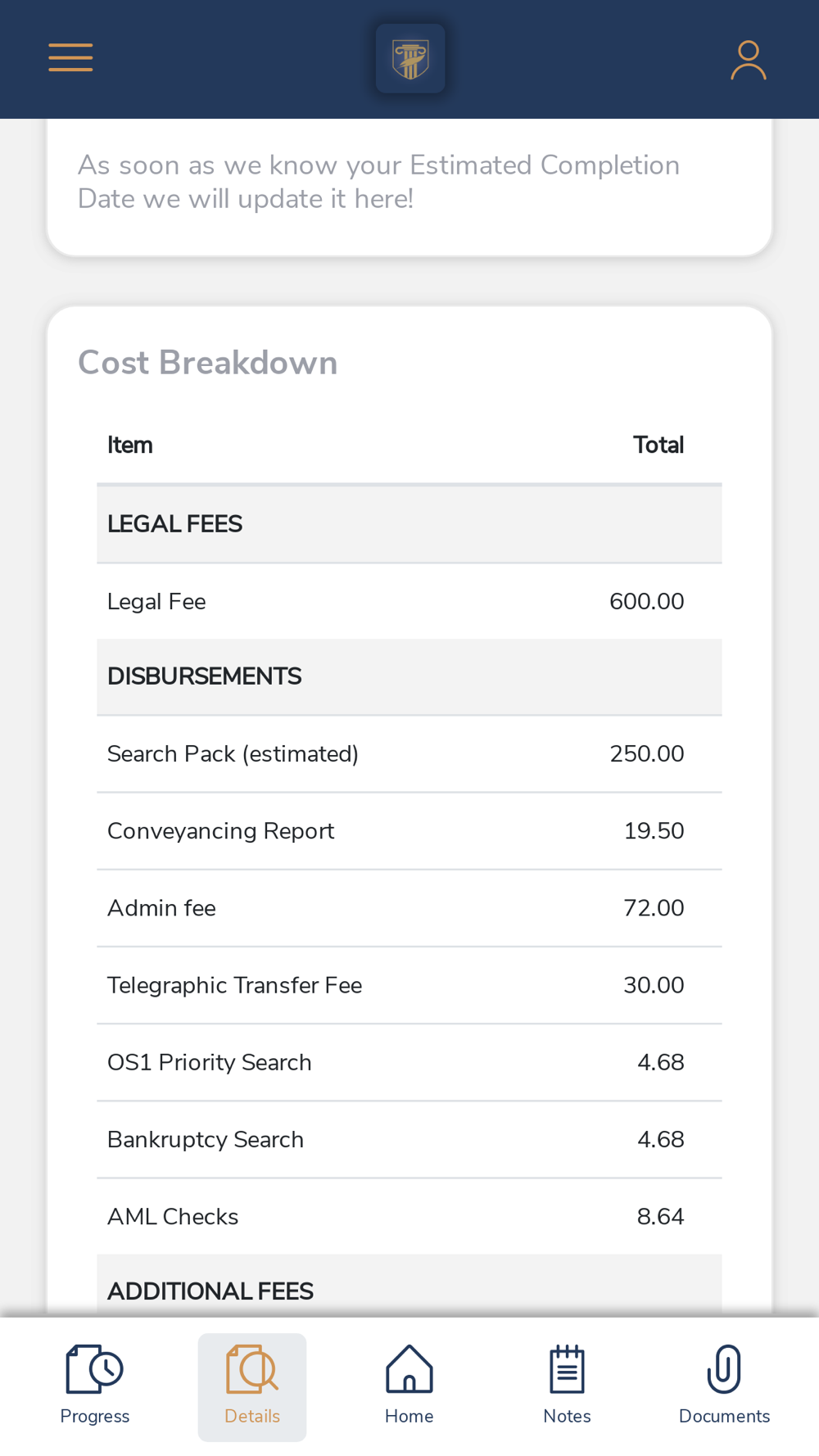Viewport: 819px width, 1456px height.
Task: Tap the Estimated Completion Date message
Action: (378, 182)
